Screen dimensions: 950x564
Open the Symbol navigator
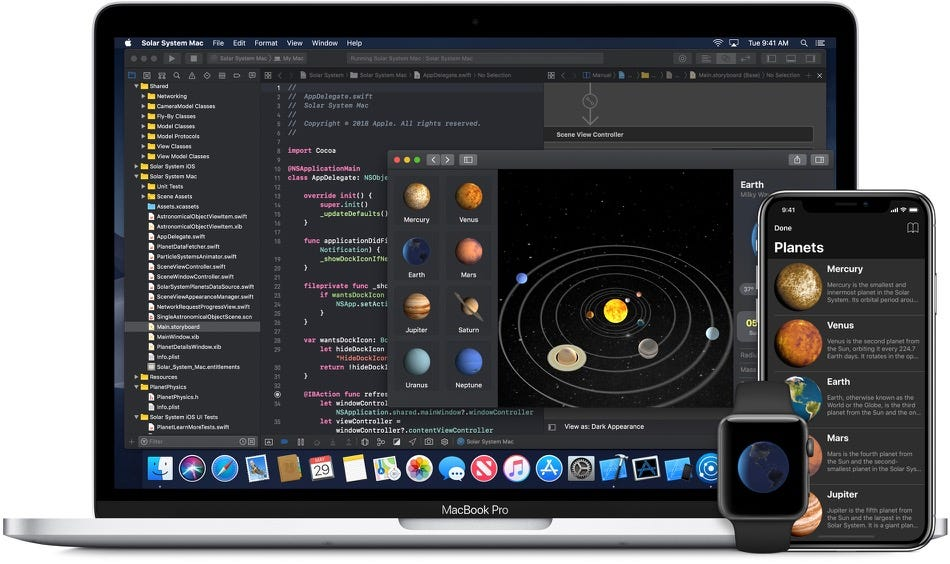(162, 76)
